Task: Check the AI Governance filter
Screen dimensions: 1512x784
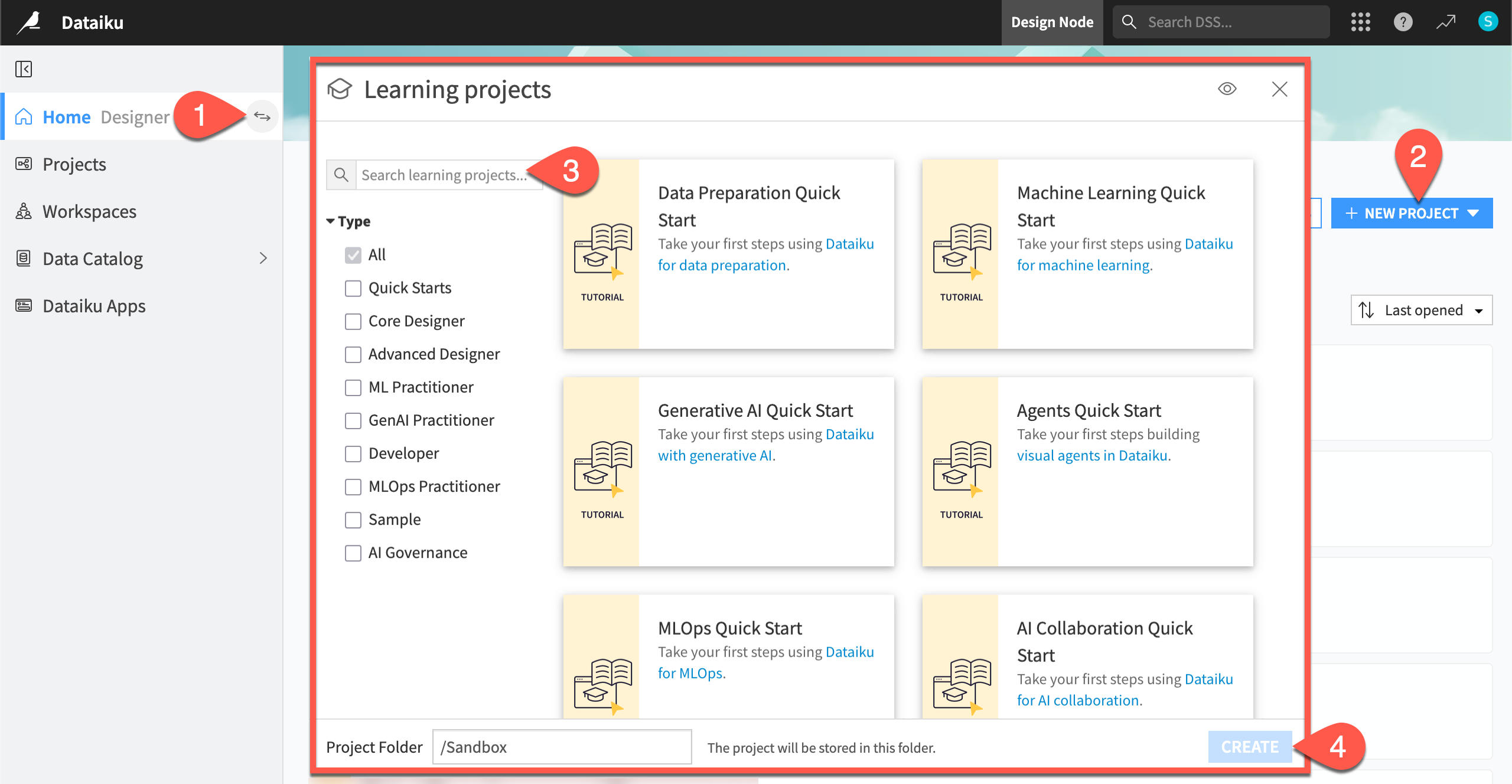Action: [353, 553]
